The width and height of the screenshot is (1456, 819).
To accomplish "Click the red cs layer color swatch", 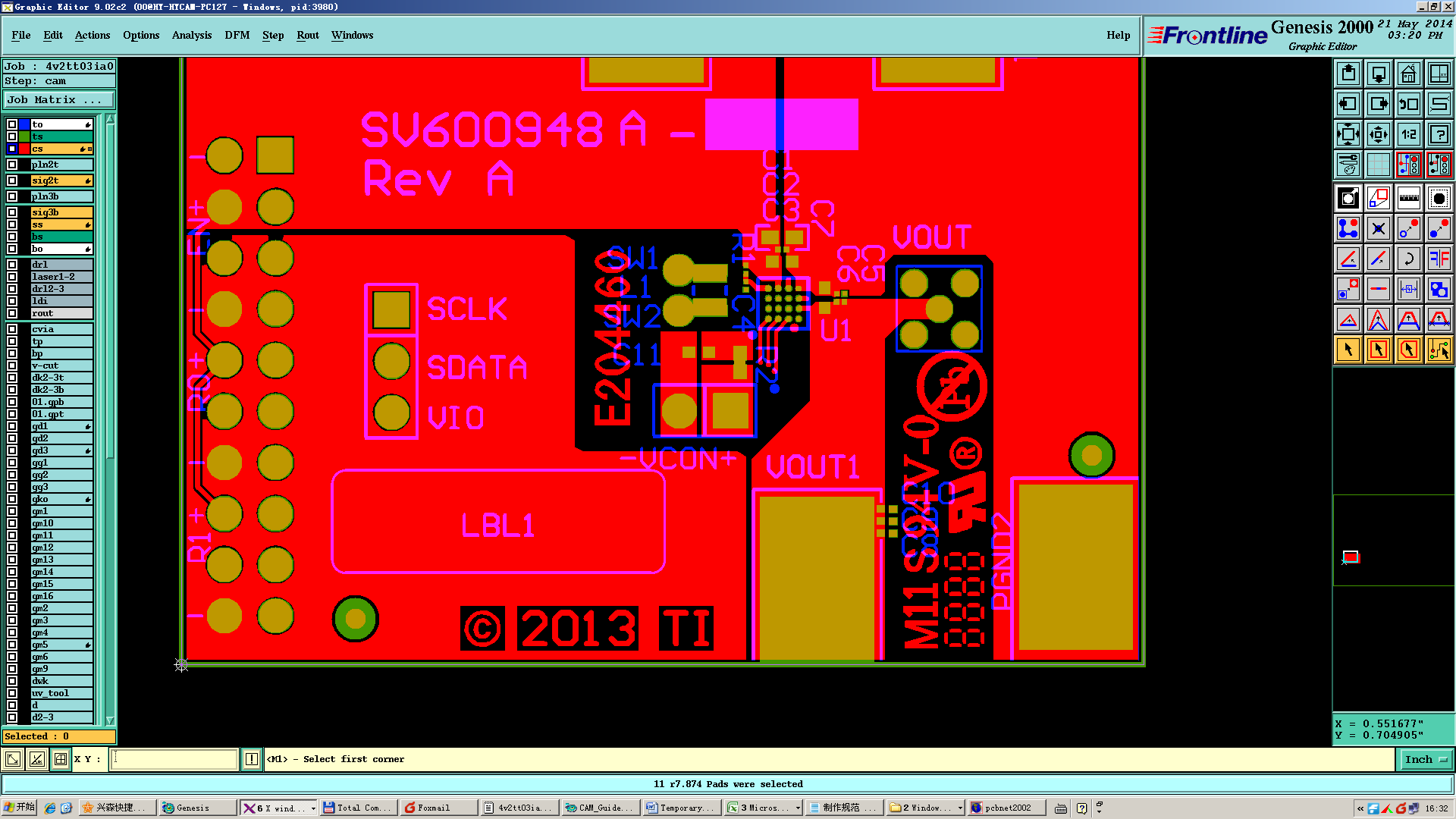I will click(x=24, y=149).
